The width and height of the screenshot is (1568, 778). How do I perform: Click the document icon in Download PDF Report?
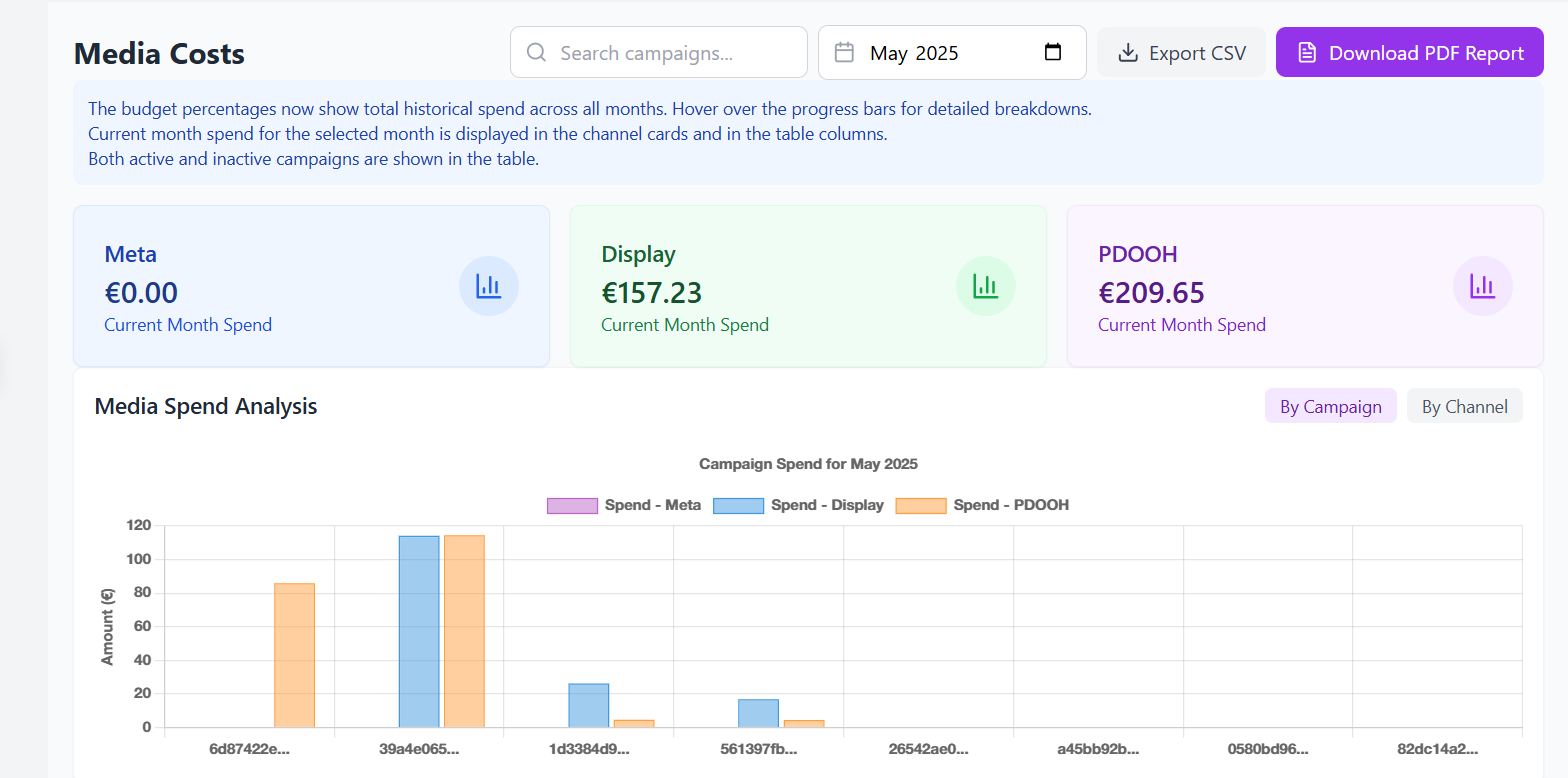coord(1306,53)
